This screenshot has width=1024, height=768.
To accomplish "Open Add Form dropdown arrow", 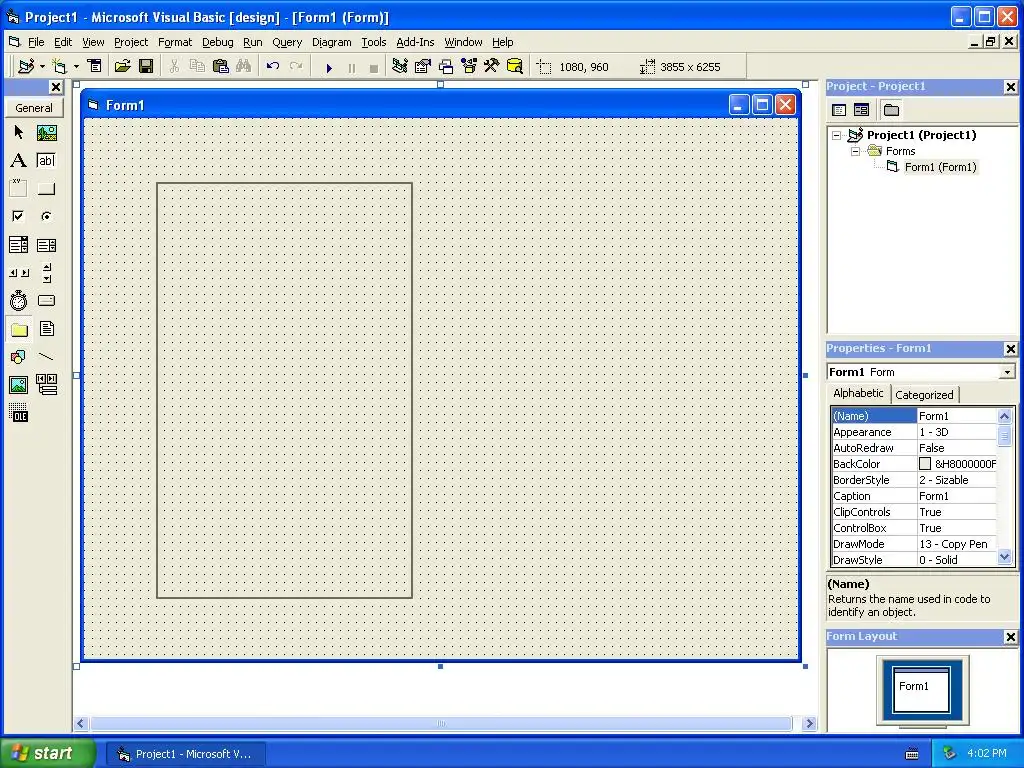I will pos(76,67).
